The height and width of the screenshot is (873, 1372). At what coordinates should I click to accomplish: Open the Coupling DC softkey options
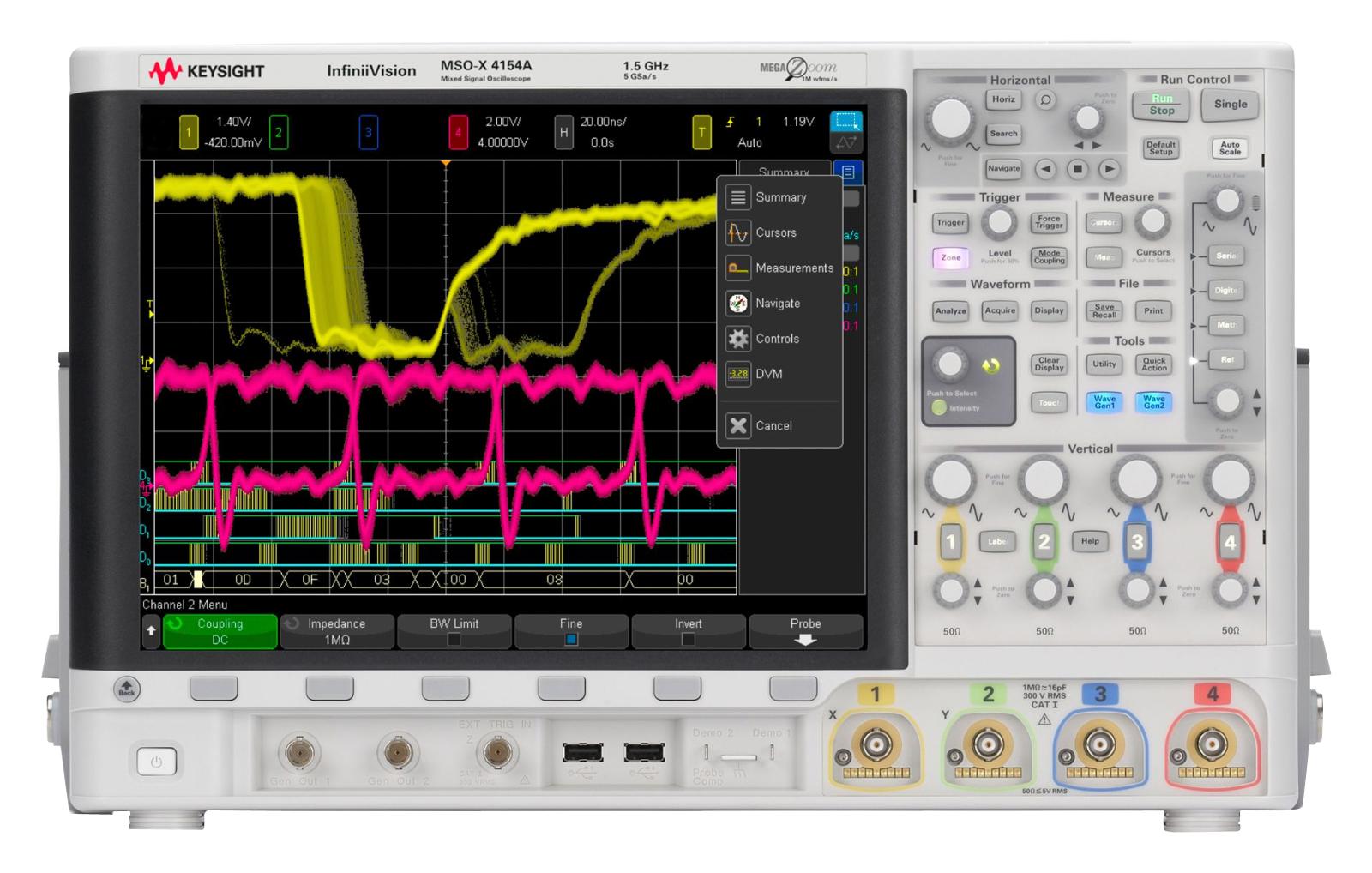click(x=220, y=631)
